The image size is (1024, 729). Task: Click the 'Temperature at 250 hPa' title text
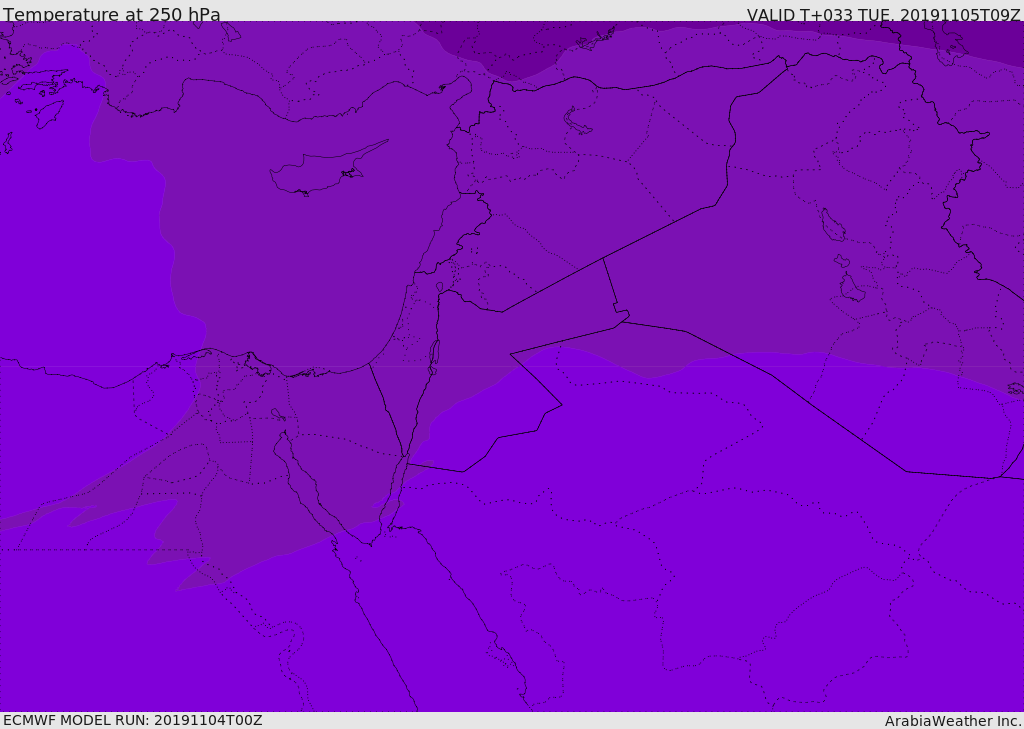pyautogui.click(x=112, y=14)
